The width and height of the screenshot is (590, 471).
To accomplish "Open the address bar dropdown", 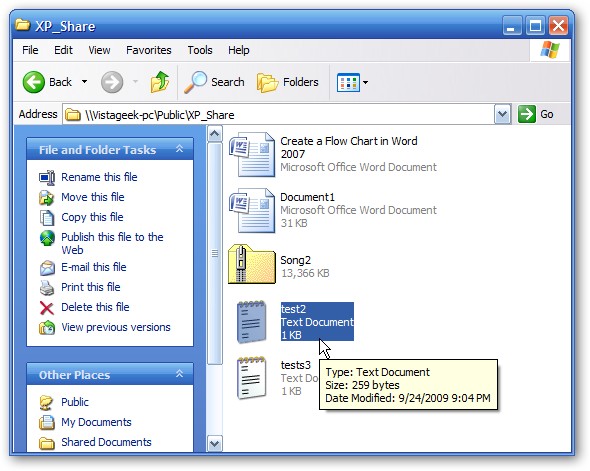I will [x=502, y=114].
